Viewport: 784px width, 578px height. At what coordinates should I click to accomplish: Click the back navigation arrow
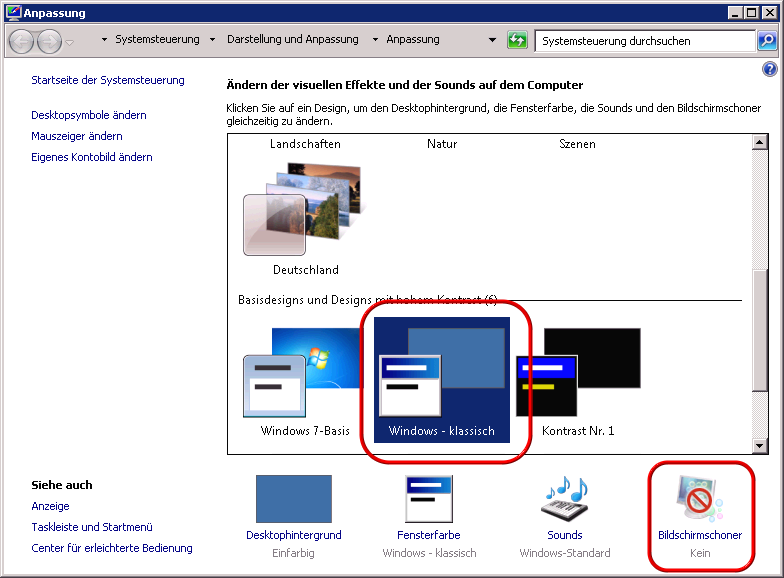click(x=22, y=42)
